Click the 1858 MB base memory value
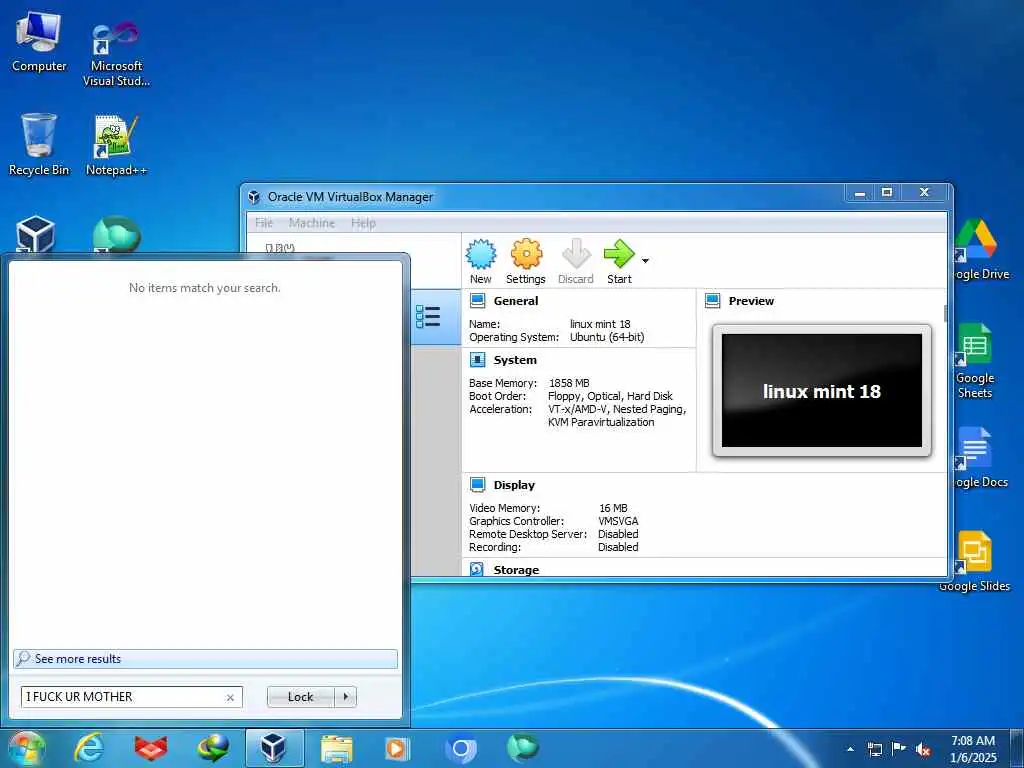This screenshot has width=1024, height=768. pos(569,383)
